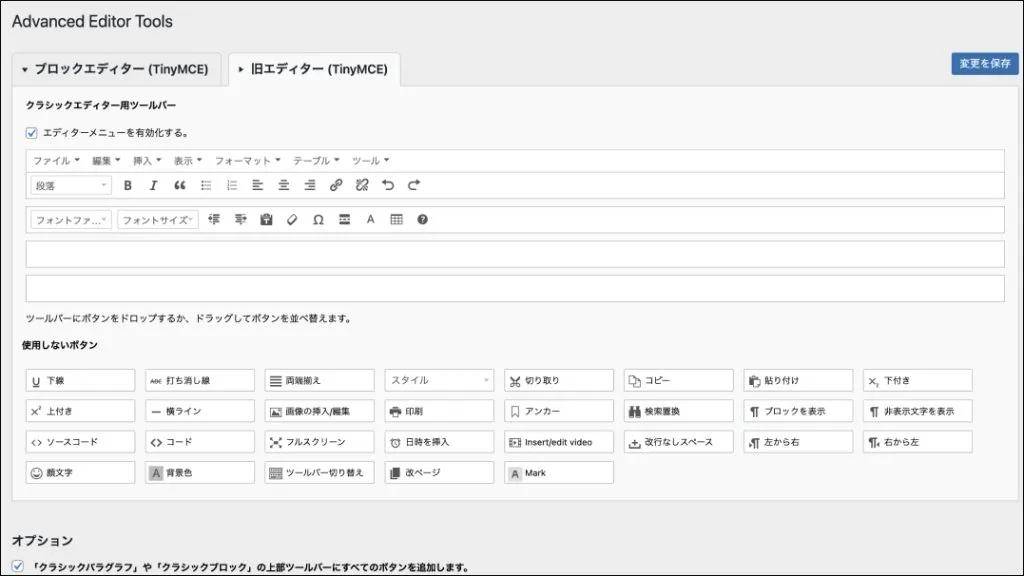Select the align left icon
This screenshot has height=576, width=1024.
click(x=258, y=185)
